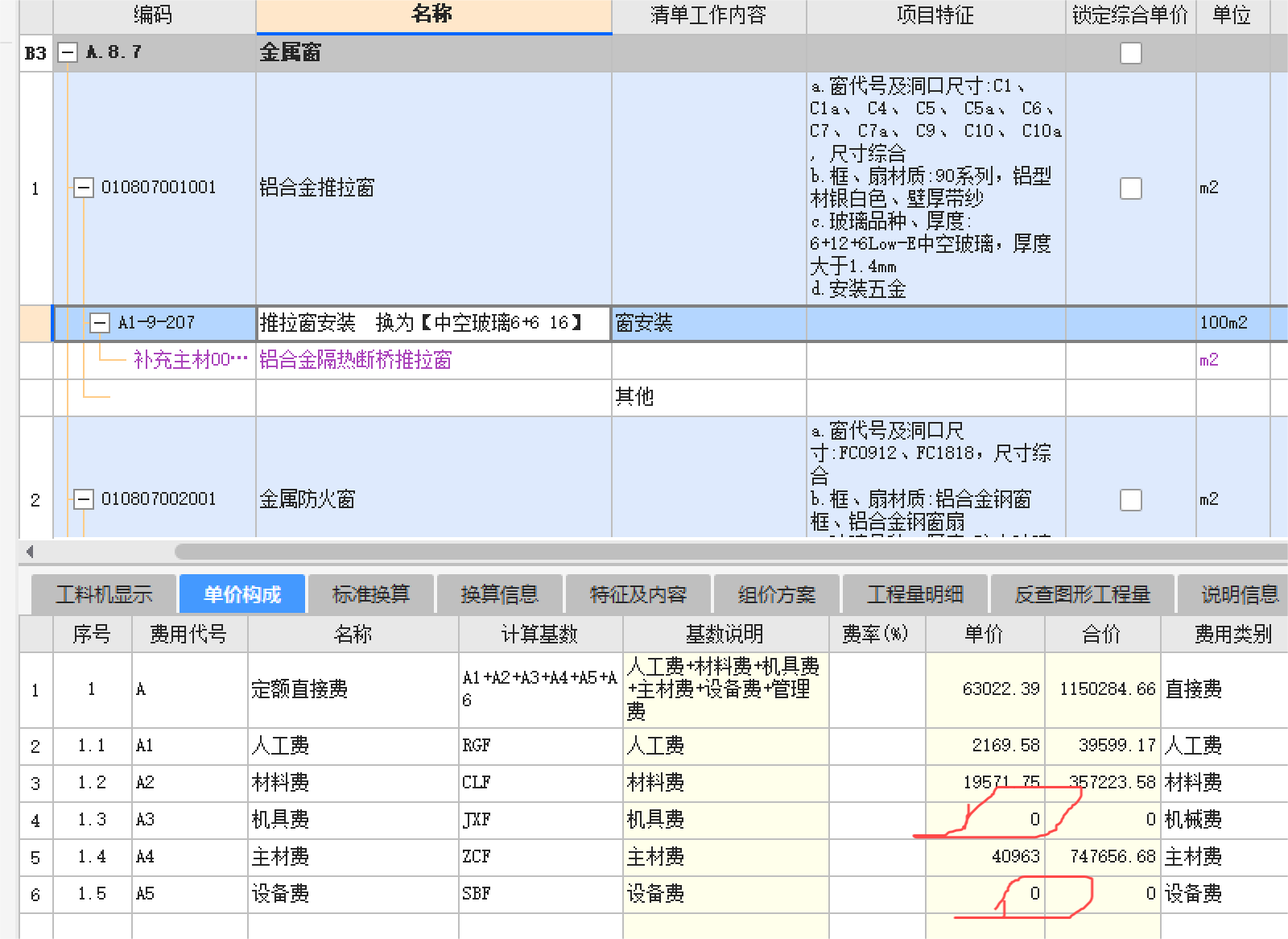The height and width of the screenshot is (939, 1288).
Task: Open the 特征及内容 tab
Action: pyautogui.click(x=638, y=594)
